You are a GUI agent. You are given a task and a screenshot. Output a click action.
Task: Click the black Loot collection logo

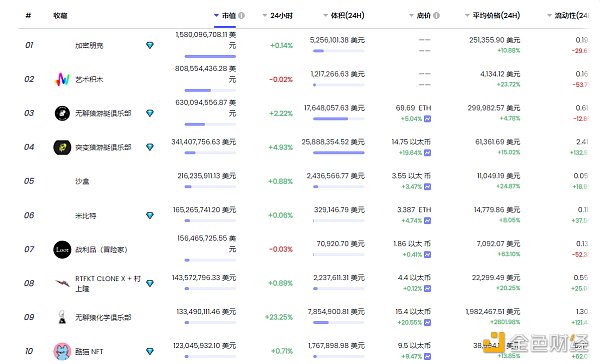pyautogui.click(x=62, y=250)
